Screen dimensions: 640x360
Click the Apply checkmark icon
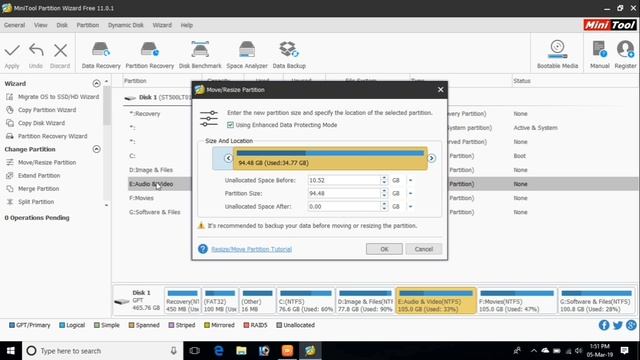pos(12,51)
